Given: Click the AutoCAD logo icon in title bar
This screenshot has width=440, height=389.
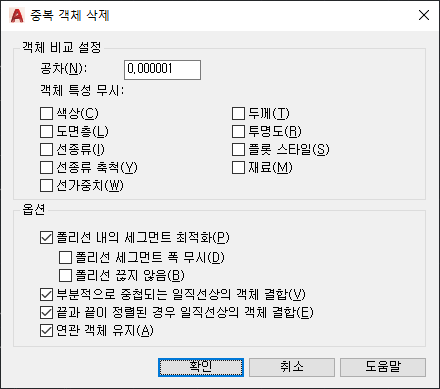Looking at the screenshot, I should (17, 15).
